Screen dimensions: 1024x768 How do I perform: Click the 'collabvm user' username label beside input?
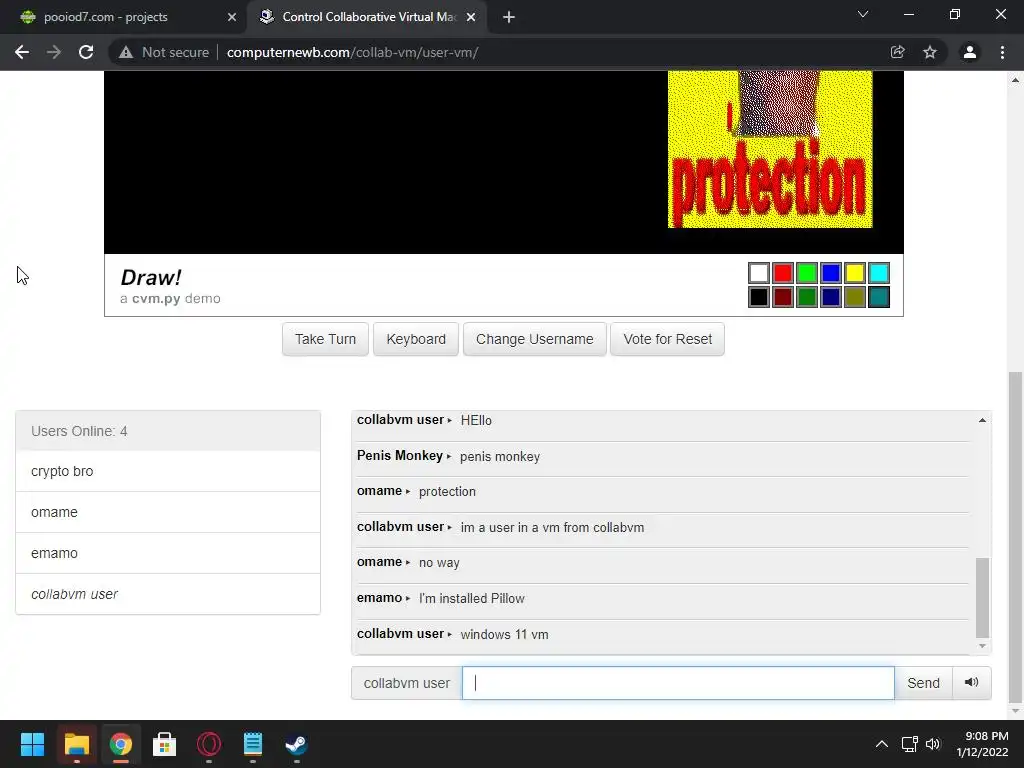coord(407,682)
